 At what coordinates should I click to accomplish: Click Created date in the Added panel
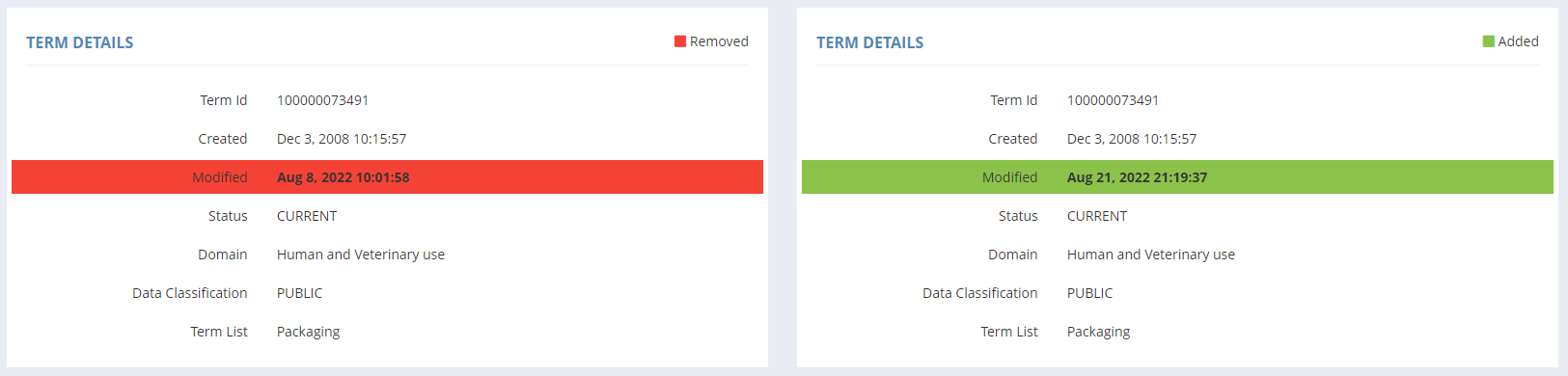pos(1132,139)
